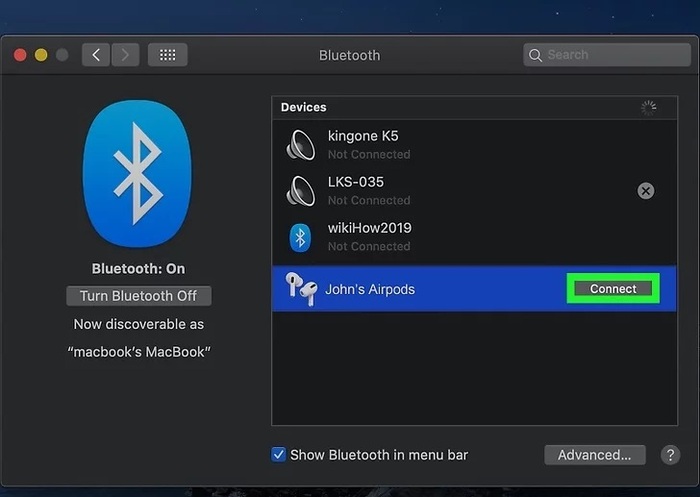Image resolution: width=700 pixels, height=497 pixels.
Task: Remove LKS-035 with its X icon
Action: [x=646, y=191]
